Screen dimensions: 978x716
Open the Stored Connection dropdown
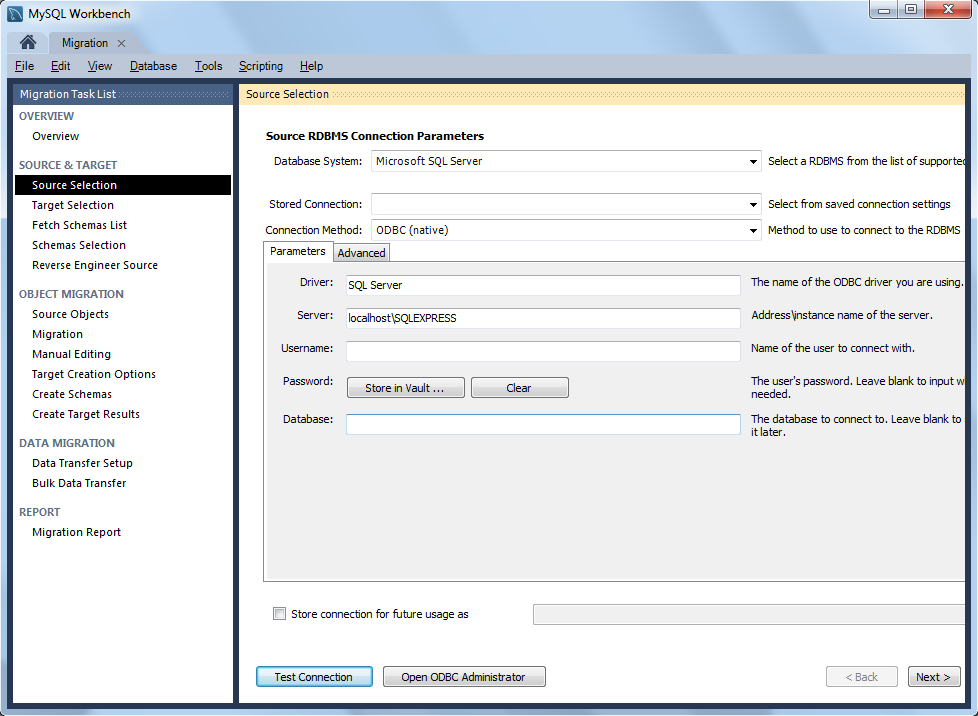point(753,205)
